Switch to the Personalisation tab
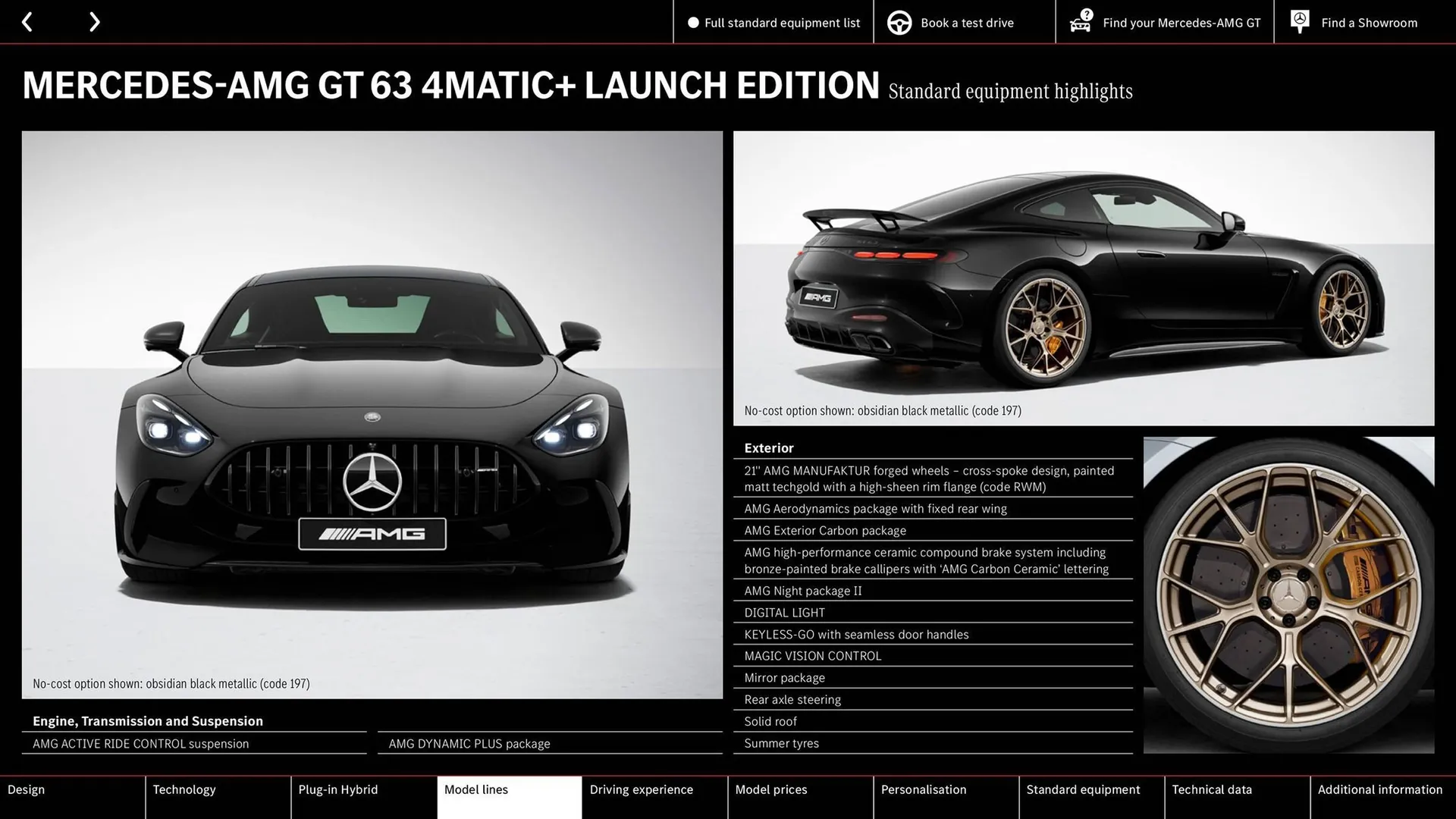 [946, 797]
